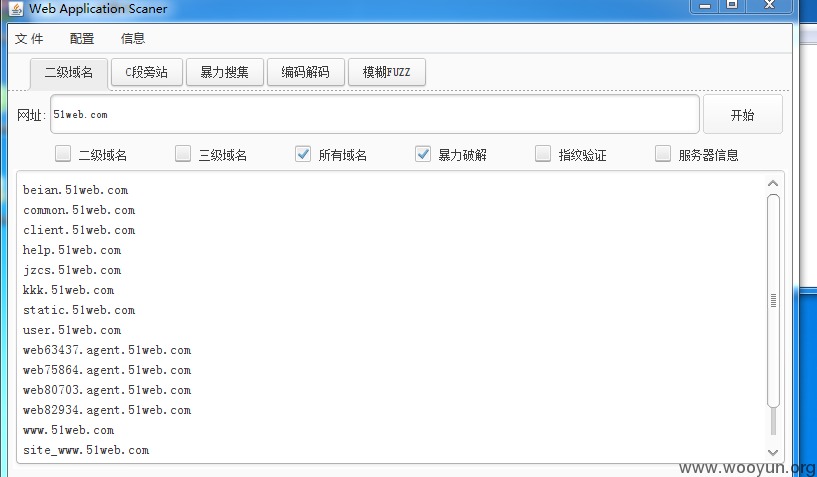Enable the 三级域名 checkbox

[x=183, y=154]
